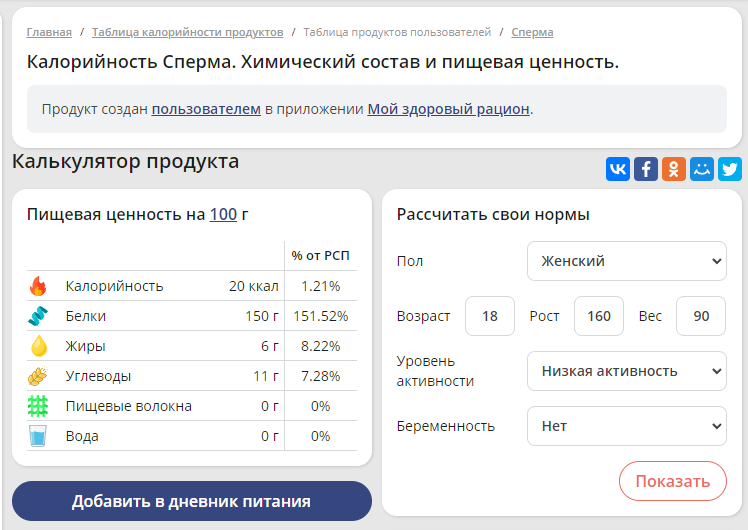Expand the Уровень активности dropdown
The width and height of the screenshot is (748, 530).
(x=626, y=371)
